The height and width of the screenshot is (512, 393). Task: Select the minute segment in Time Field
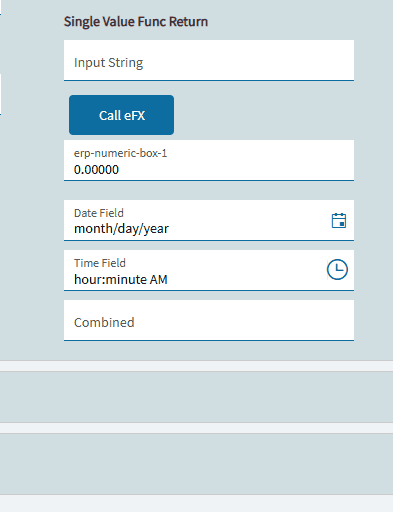(x=126, y=279)
